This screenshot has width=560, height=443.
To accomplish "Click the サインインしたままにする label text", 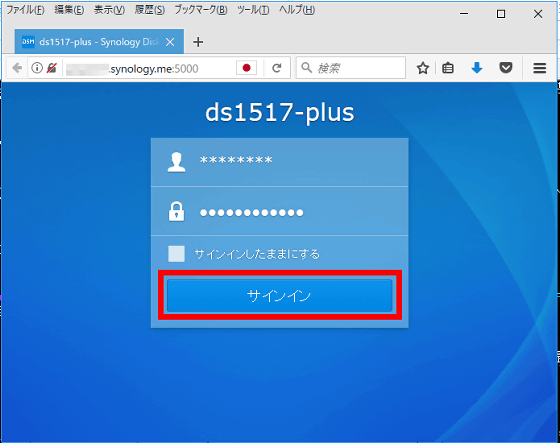I will [257, 254].
